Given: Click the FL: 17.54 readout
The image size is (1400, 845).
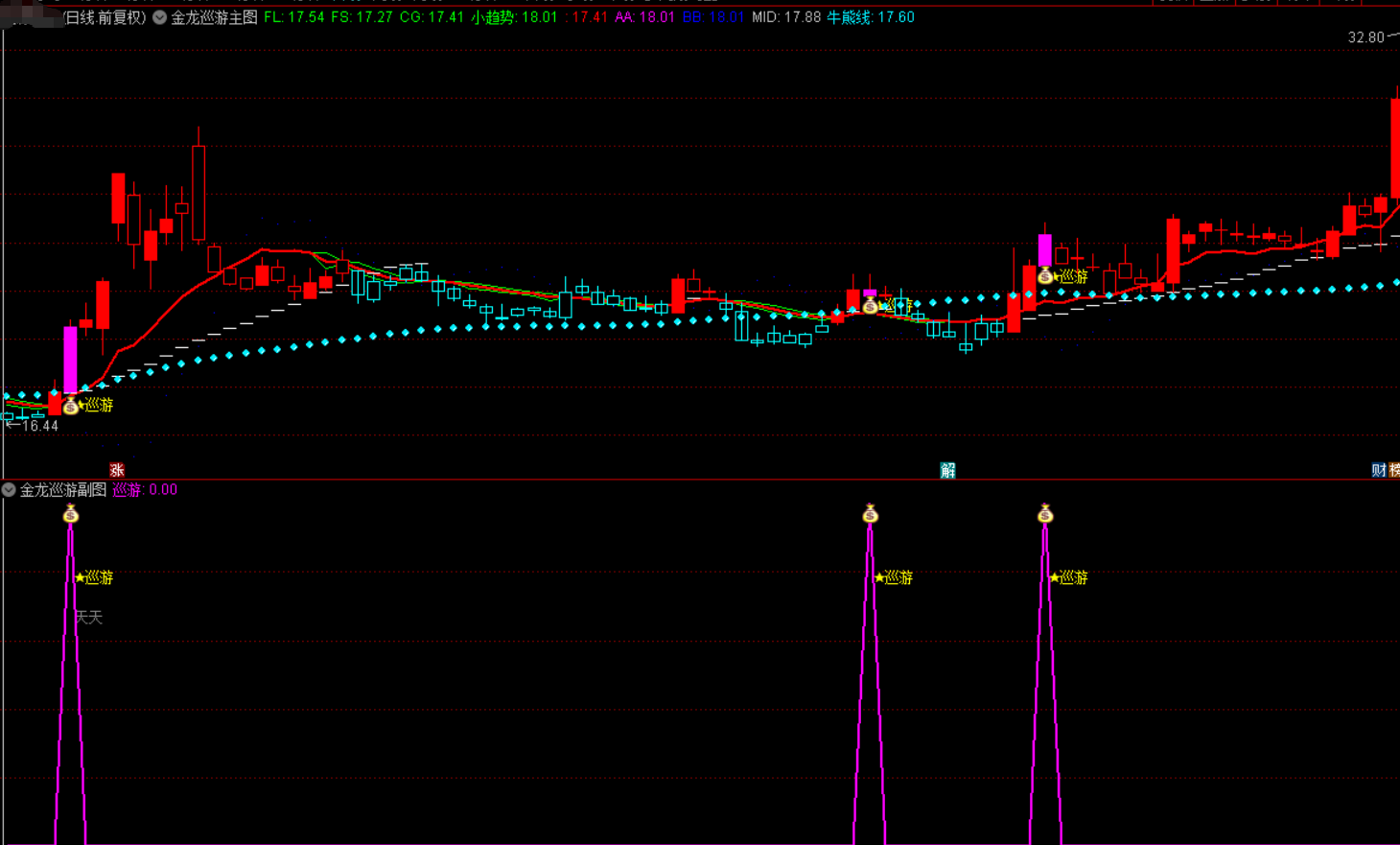Looking at the screenshot, I should (294, 17).
